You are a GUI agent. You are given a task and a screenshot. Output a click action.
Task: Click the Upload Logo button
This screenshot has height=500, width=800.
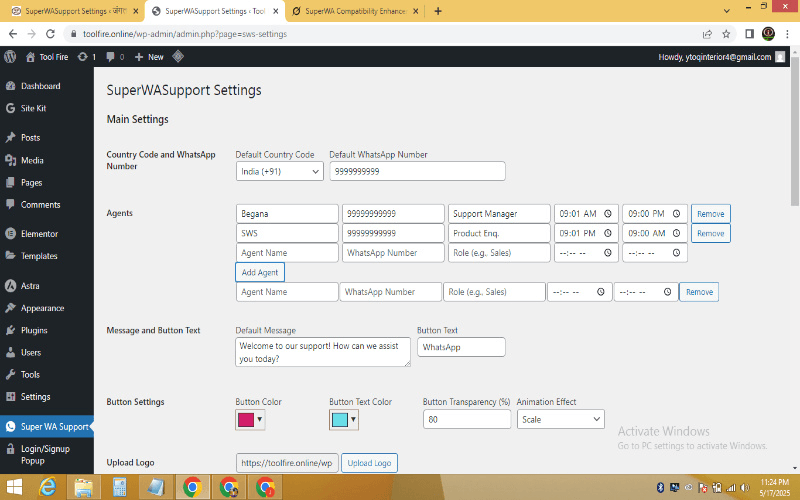[x=369, y=463]
